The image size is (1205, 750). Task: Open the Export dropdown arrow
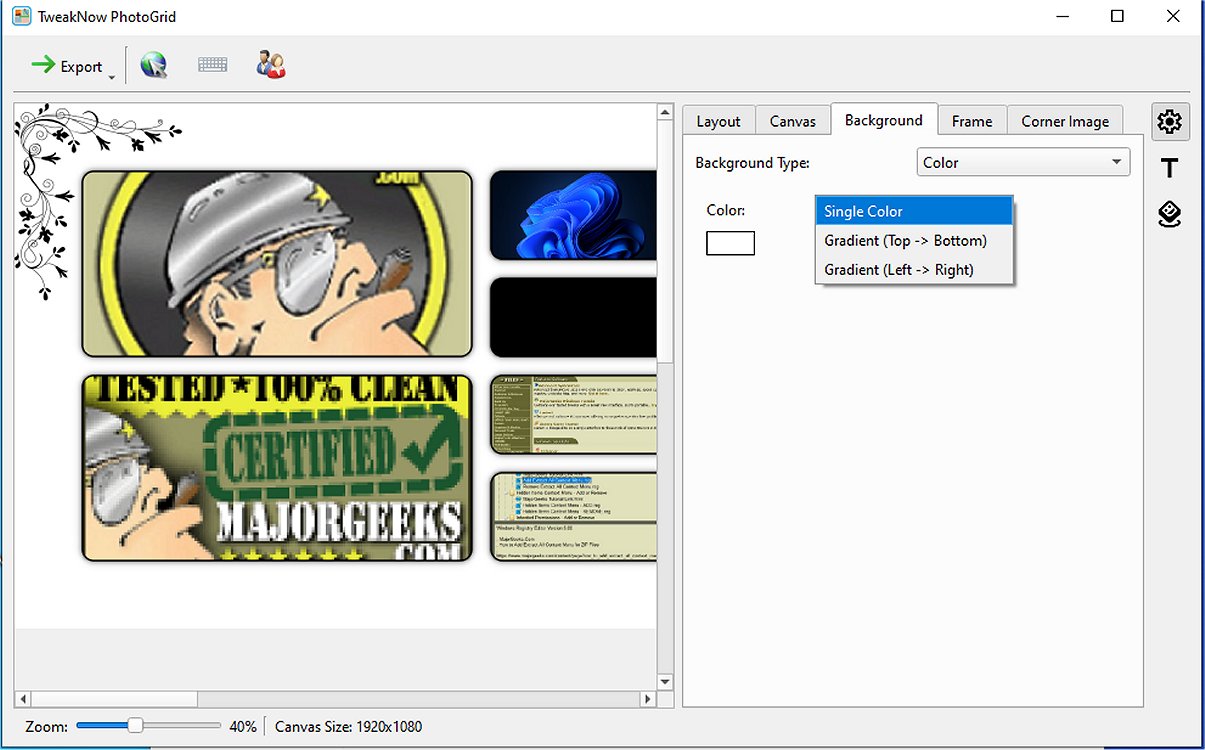pyautogui.click(x=113, y=77)
